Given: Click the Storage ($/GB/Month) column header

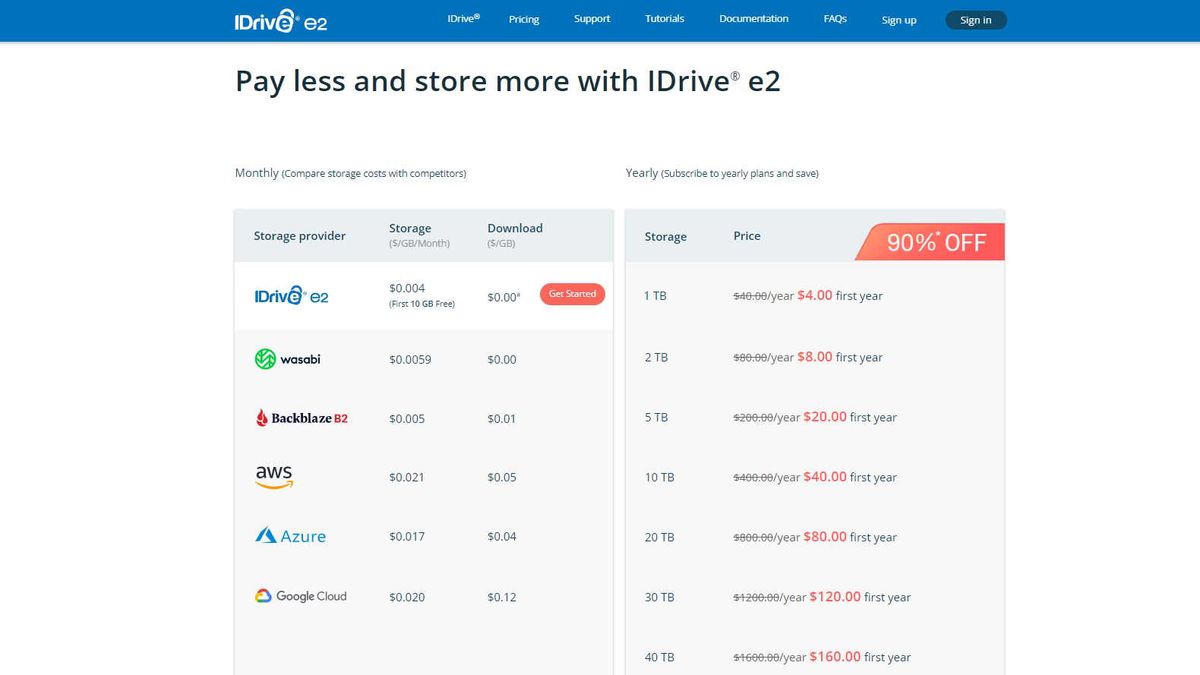Looking at the screenshot, I should click(x=419, y=235).
